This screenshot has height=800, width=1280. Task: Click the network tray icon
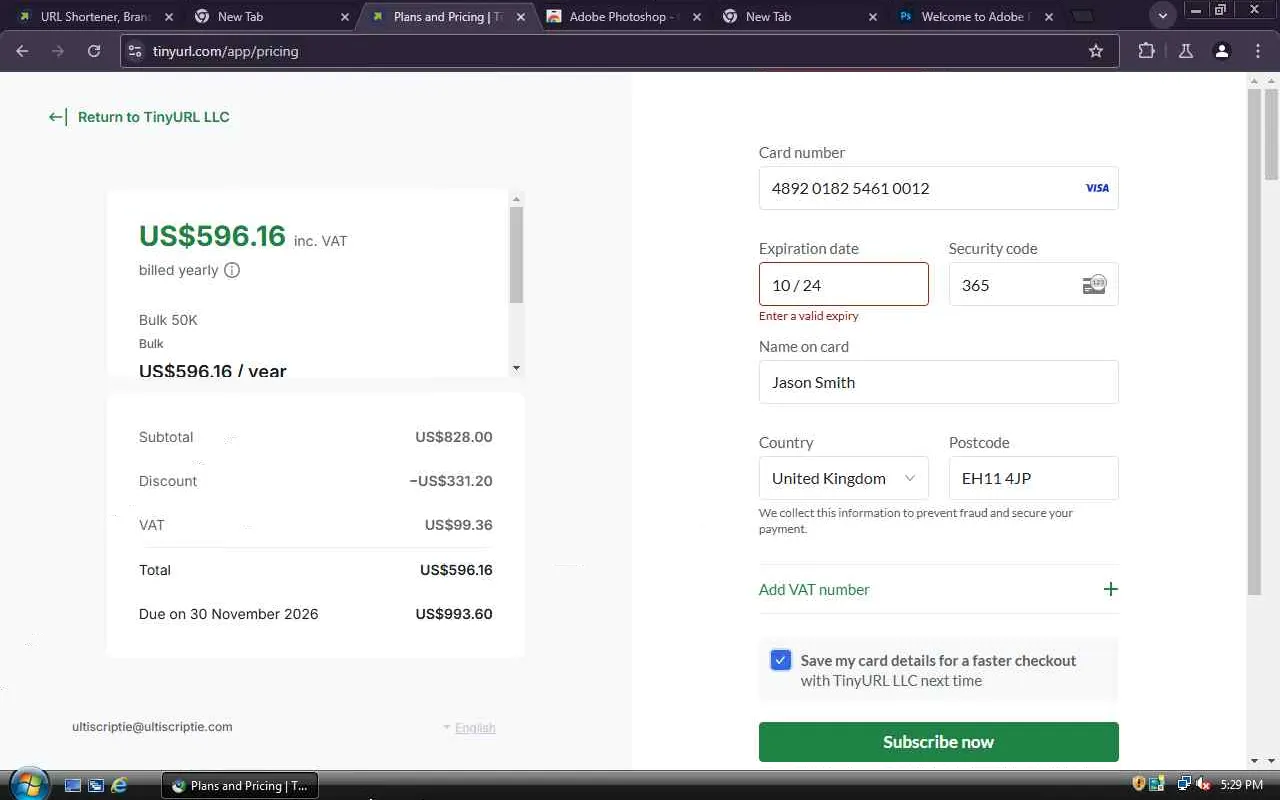pos(1185,785)
